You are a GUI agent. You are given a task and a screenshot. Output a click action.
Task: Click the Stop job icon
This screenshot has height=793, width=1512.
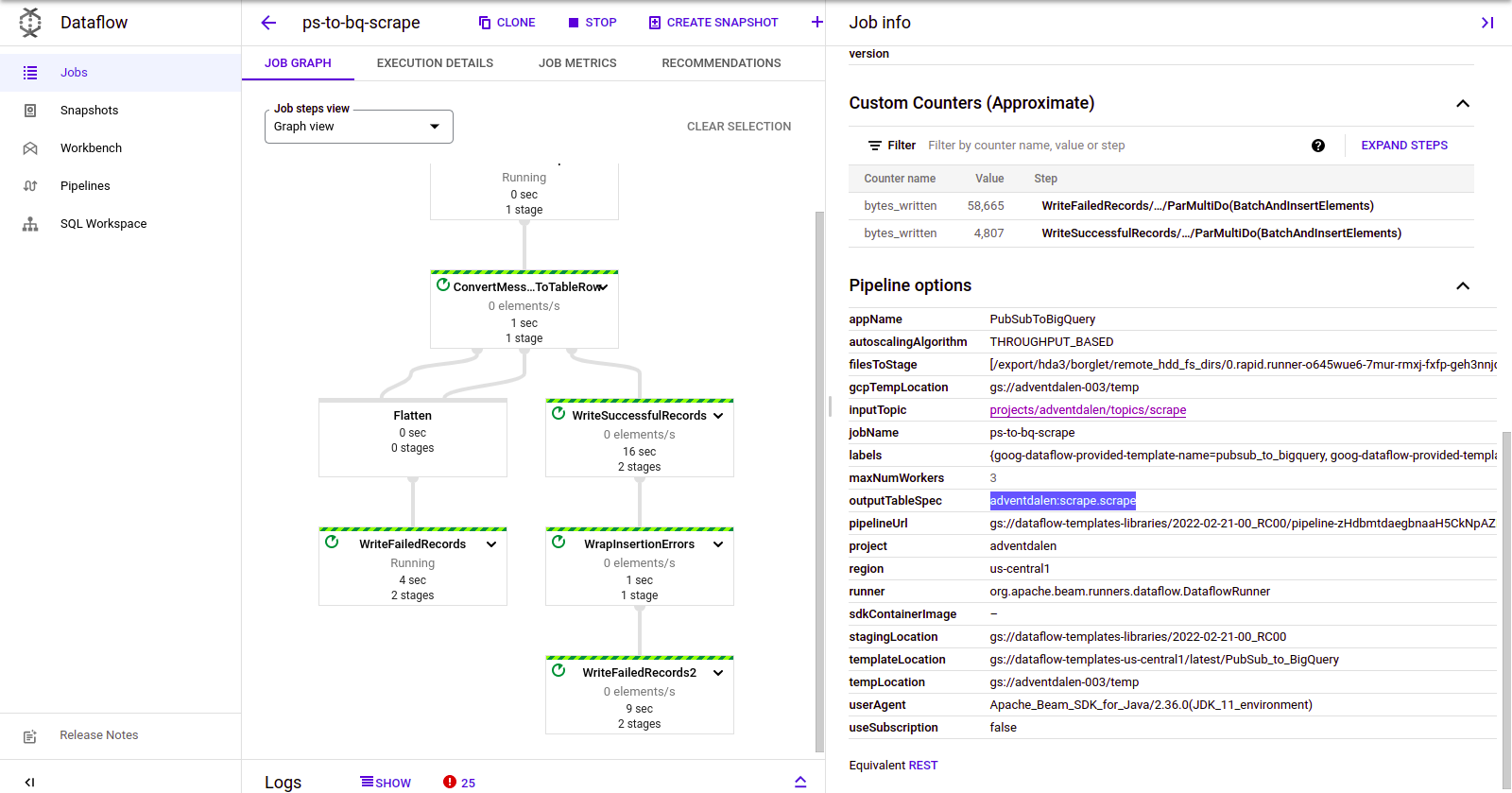pyautogui.click(x=574, y=23)
